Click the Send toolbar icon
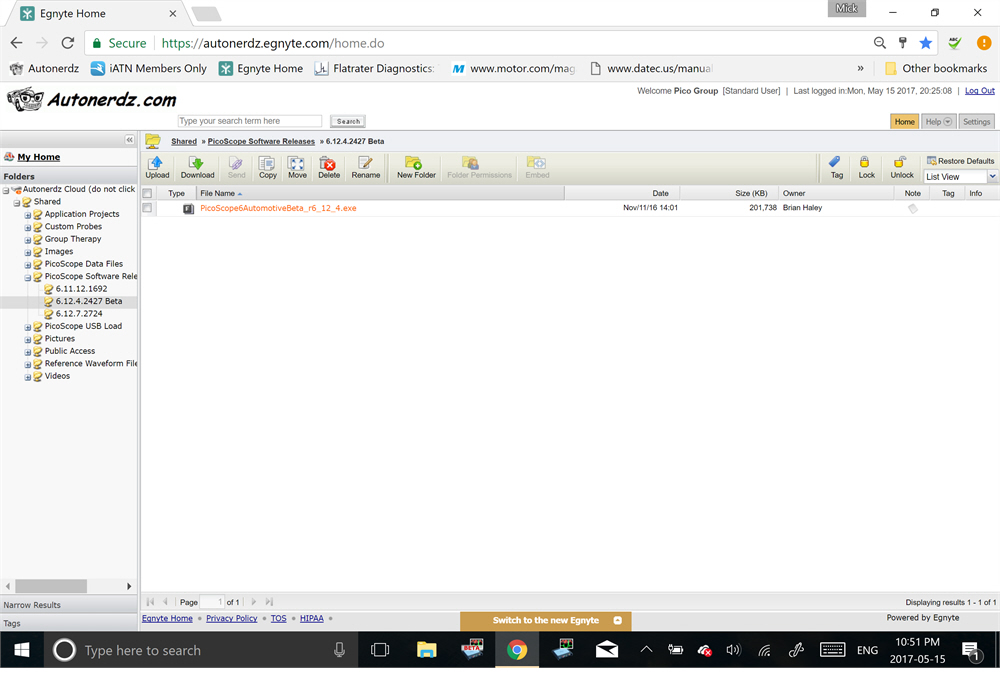The width and height of the screenshot is (1000, 700). click(x=236, y=168)
